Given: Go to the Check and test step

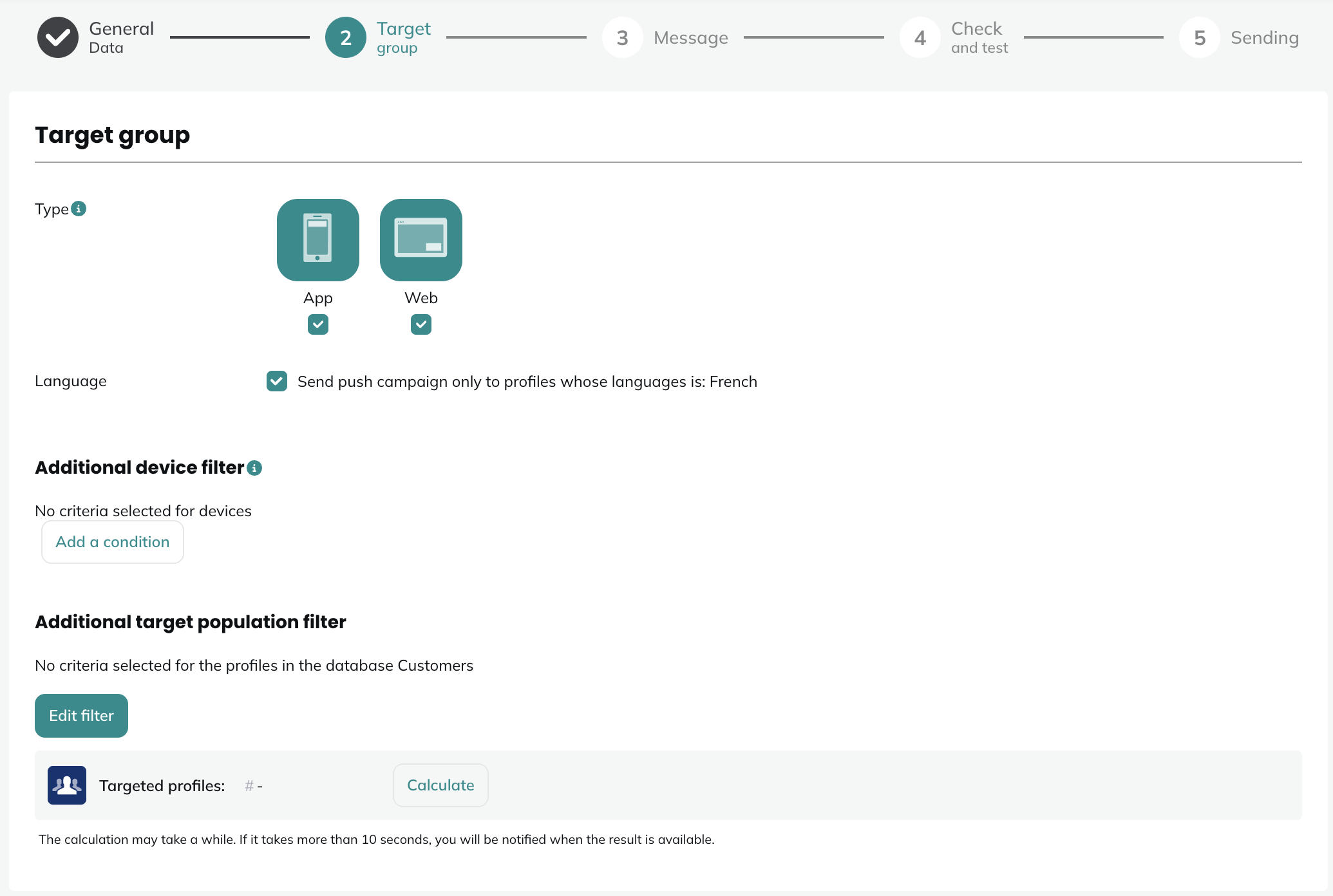Looking at the screenshot, I should [x=979, y=37].
